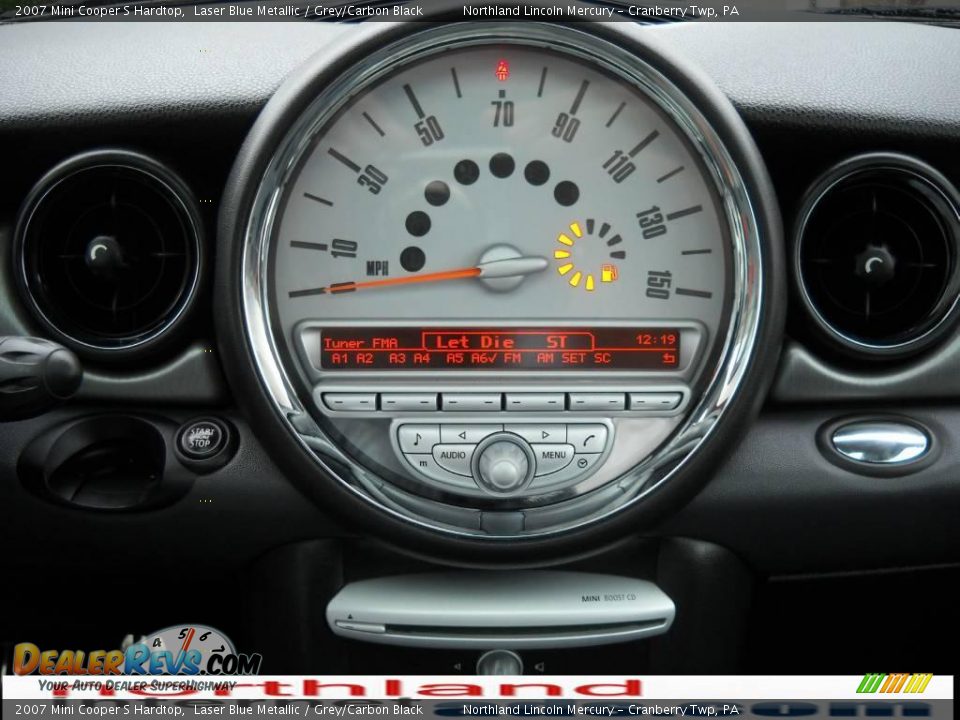This screenshot has height=720, width=960.
Task: Tap the red seatbelt warning light
Action: click(502, 71)
